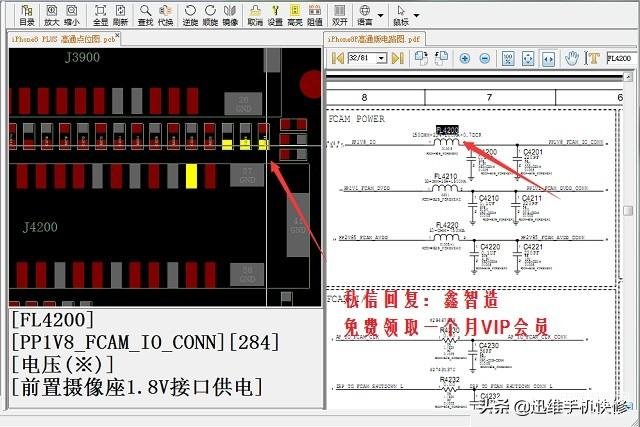Expand the 语言 language dropdown arrow
The width and height of the screenshot is (640, 427).
[x=380, y=16]
